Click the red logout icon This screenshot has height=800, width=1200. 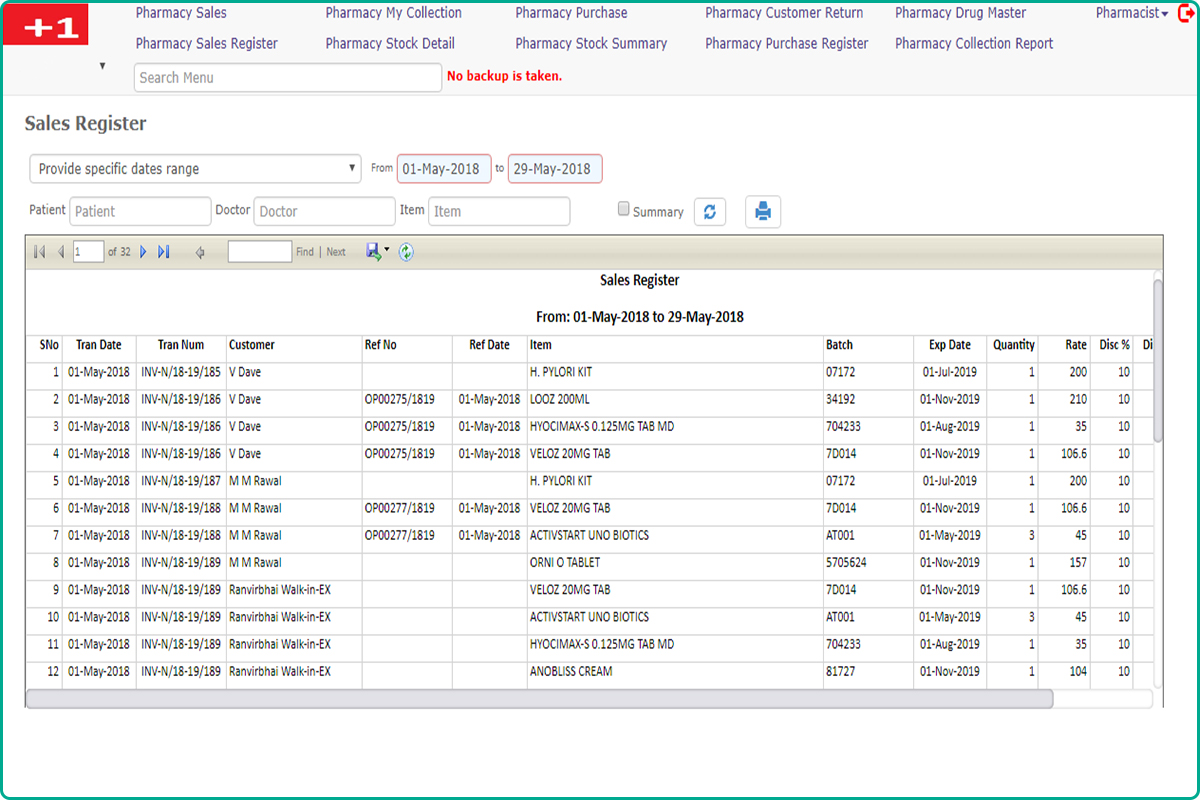tap(1187, 13)
